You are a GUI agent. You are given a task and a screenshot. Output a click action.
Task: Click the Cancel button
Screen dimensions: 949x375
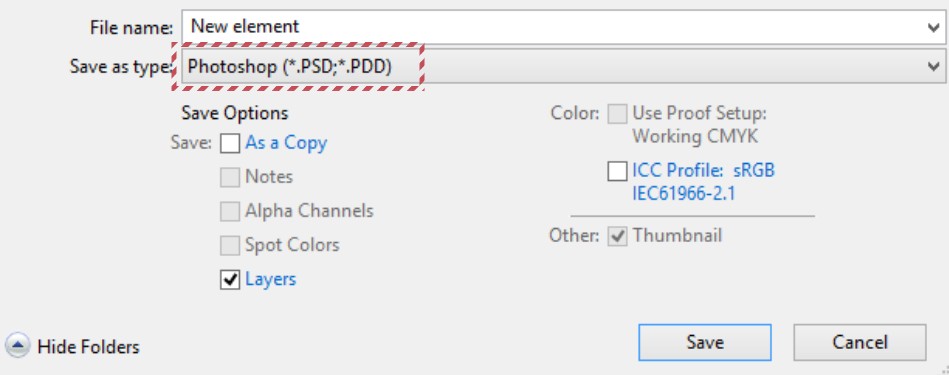860,342
